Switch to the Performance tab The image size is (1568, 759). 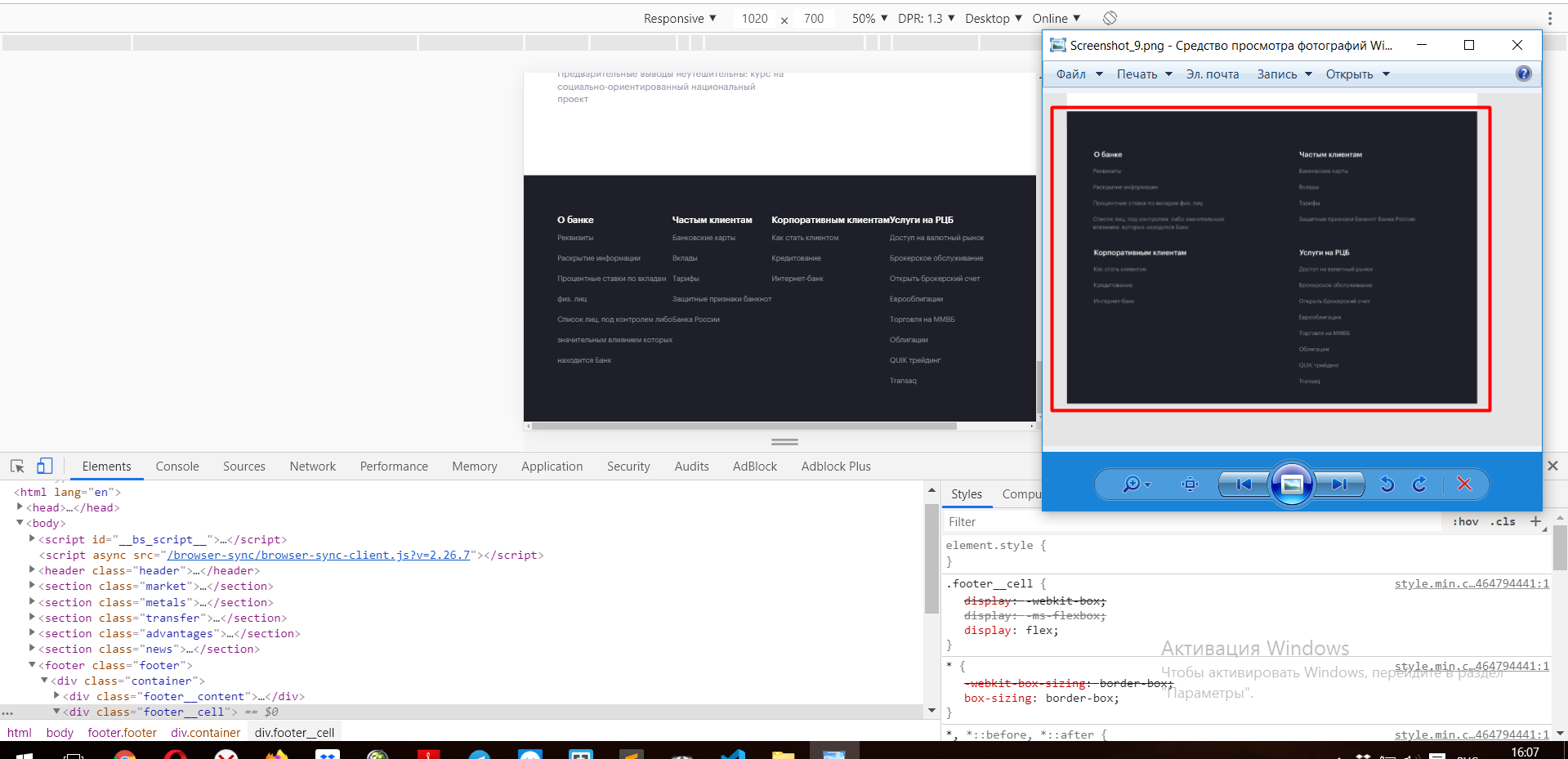[394, 466]
